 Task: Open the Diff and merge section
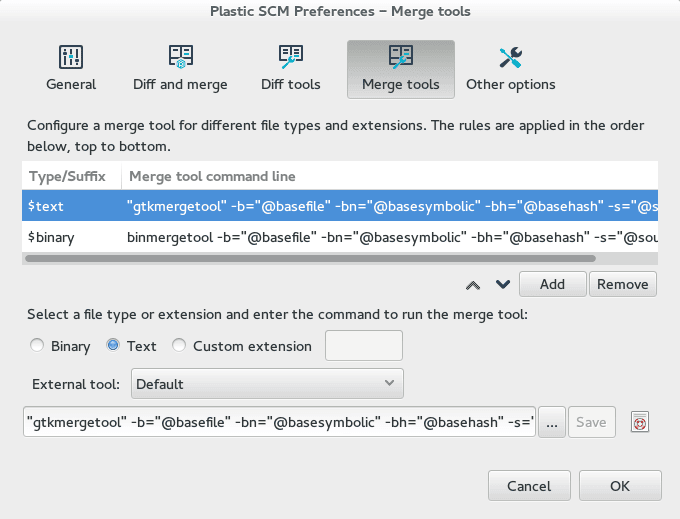(180, 69)
